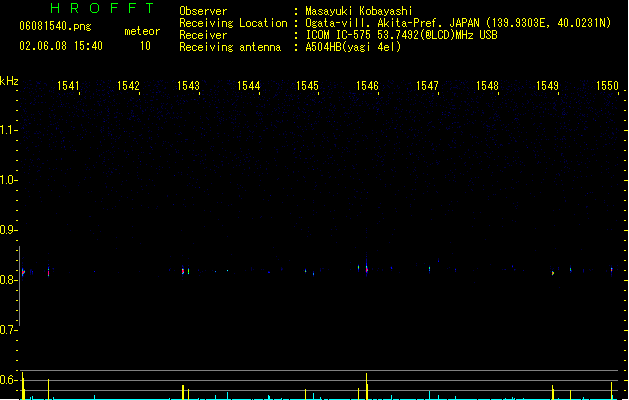The width and height of the screenshot is (629, 400).
Task: Click the A504HB(yagi 4el) antenna text
Action: 353,47
